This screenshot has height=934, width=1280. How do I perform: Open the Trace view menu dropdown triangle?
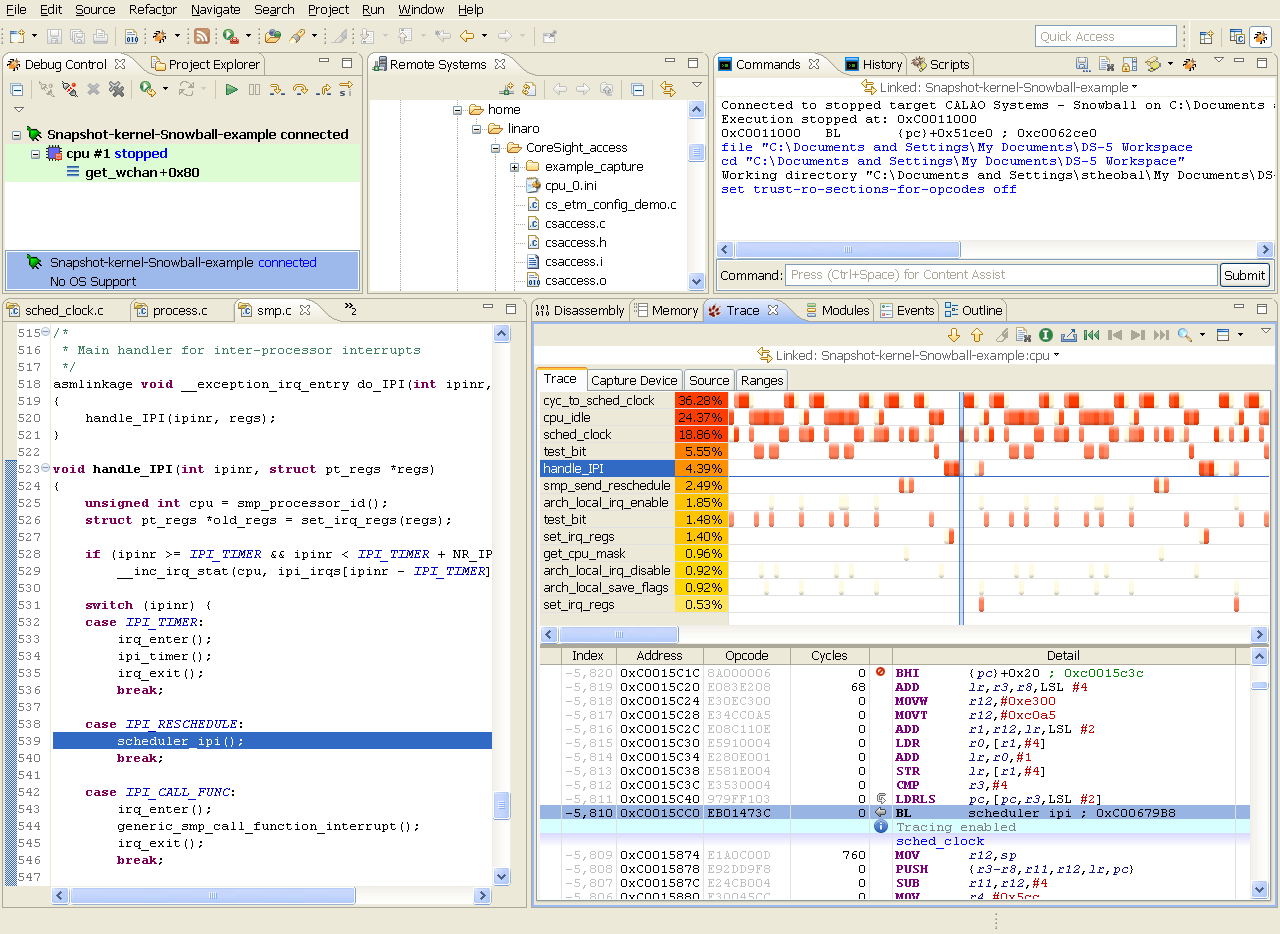point(1266,333)
